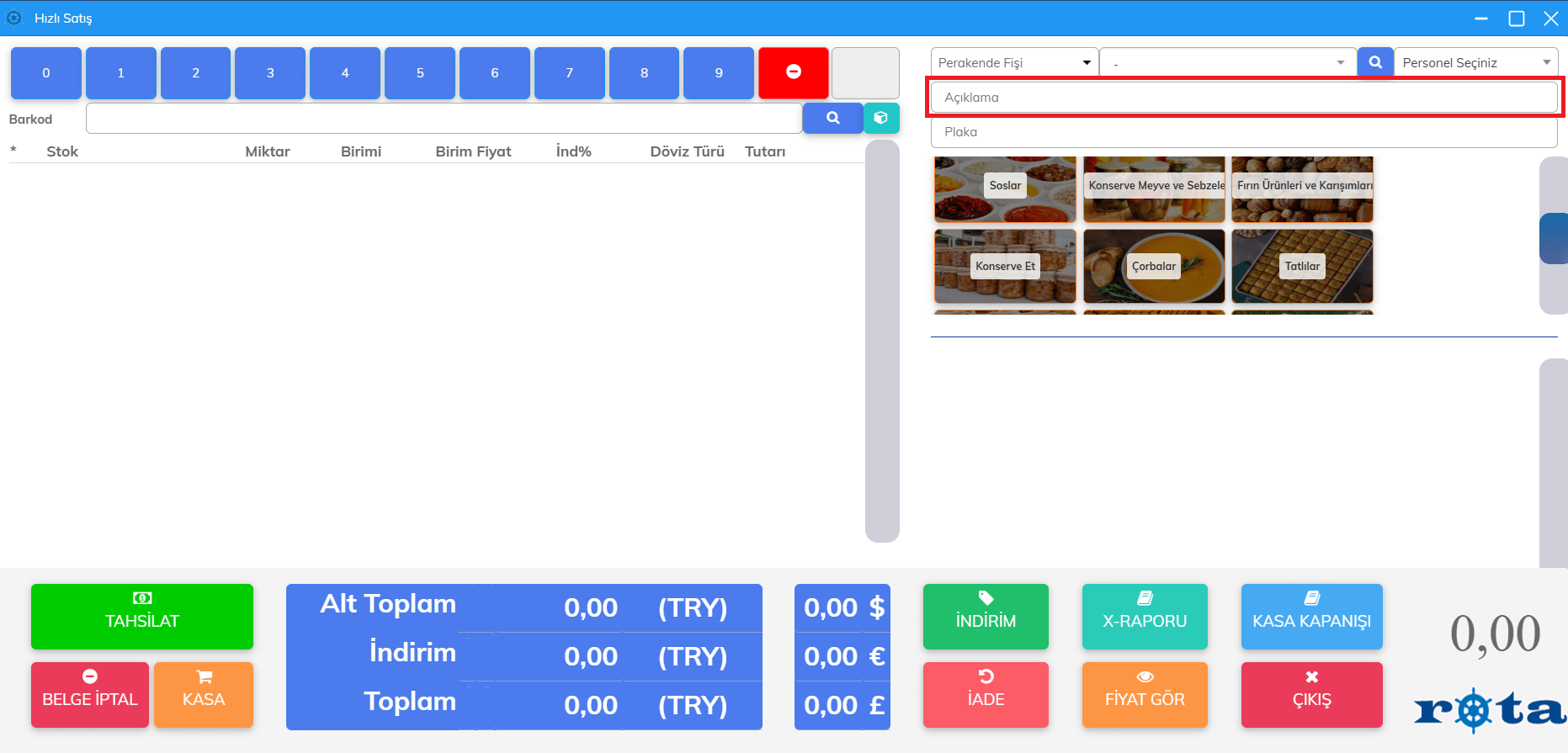1568x753 pixels.
Task: Click the red minus delete key
Action: click(x=793, y=73)
